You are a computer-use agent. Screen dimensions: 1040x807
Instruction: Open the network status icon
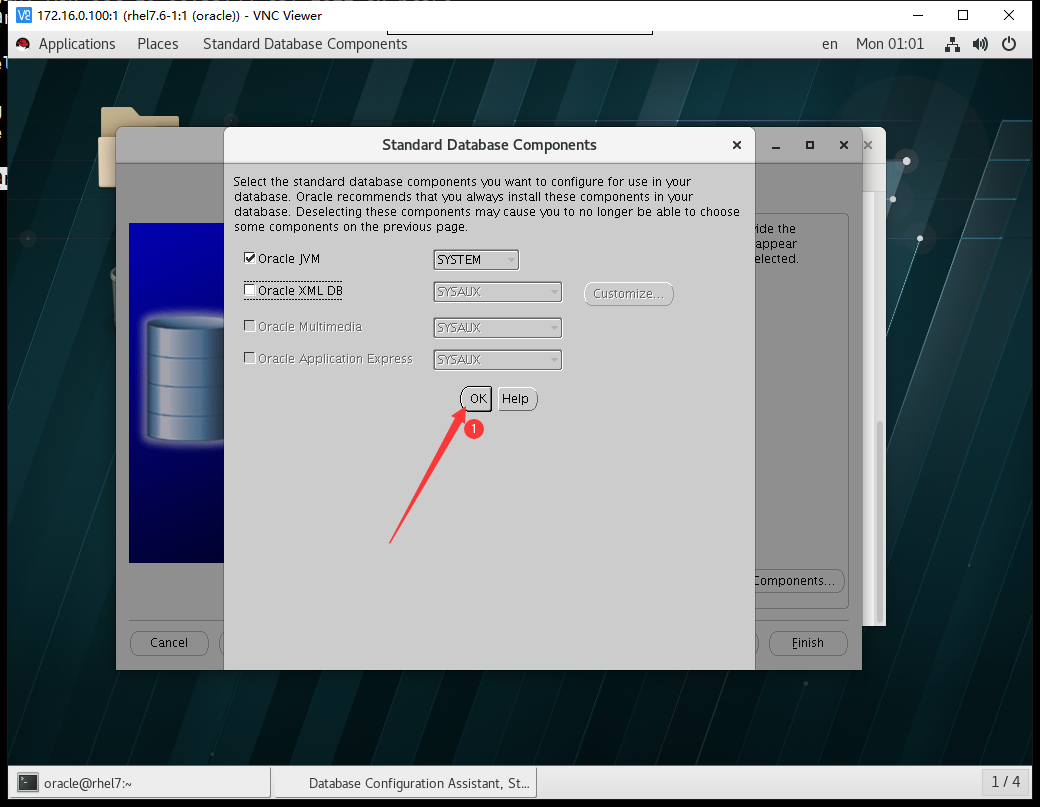952,44
